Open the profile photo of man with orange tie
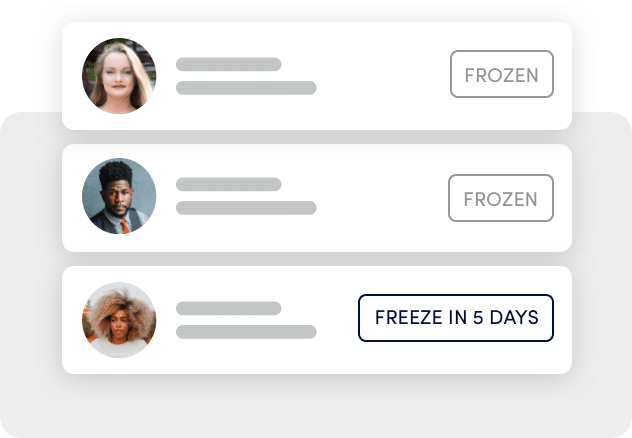The height and width of the screenshot is (438, 632). pyautogui.click(x=119, y=196)
